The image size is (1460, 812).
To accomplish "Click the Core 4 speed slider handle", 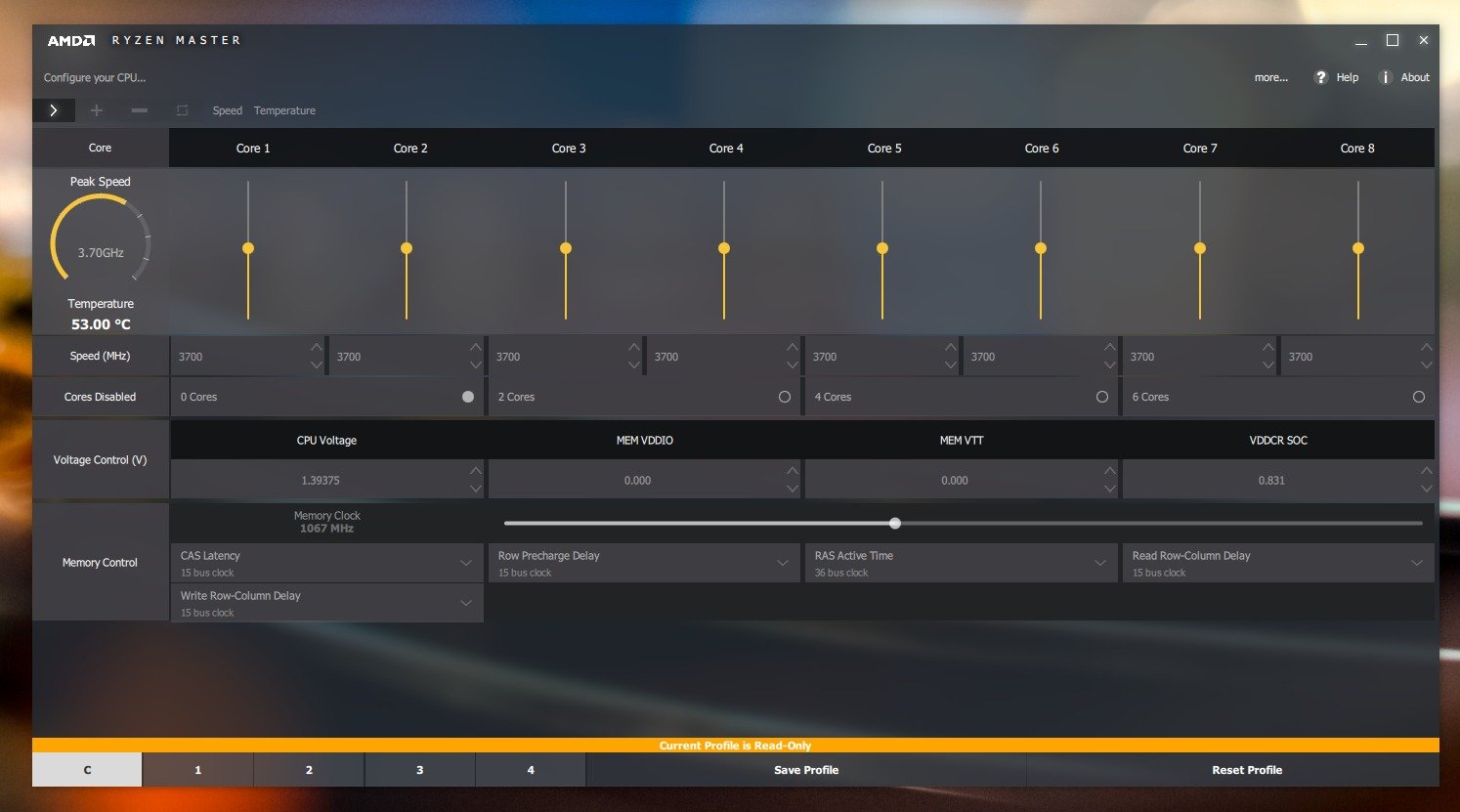I will click(724, 248).
